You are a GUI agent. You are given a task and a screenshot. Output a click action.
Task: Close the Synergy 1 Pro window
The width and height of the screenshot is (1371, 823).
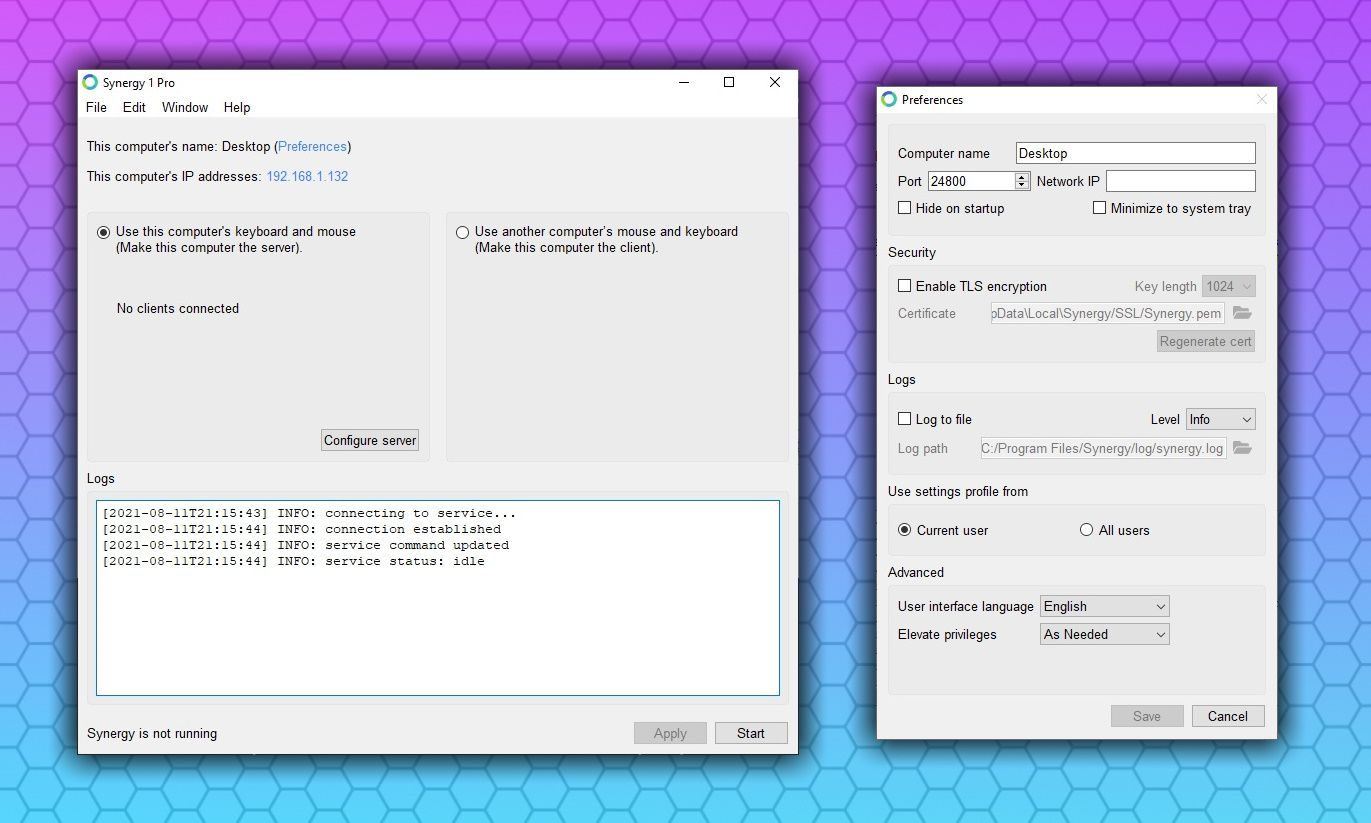coord(775,83)
